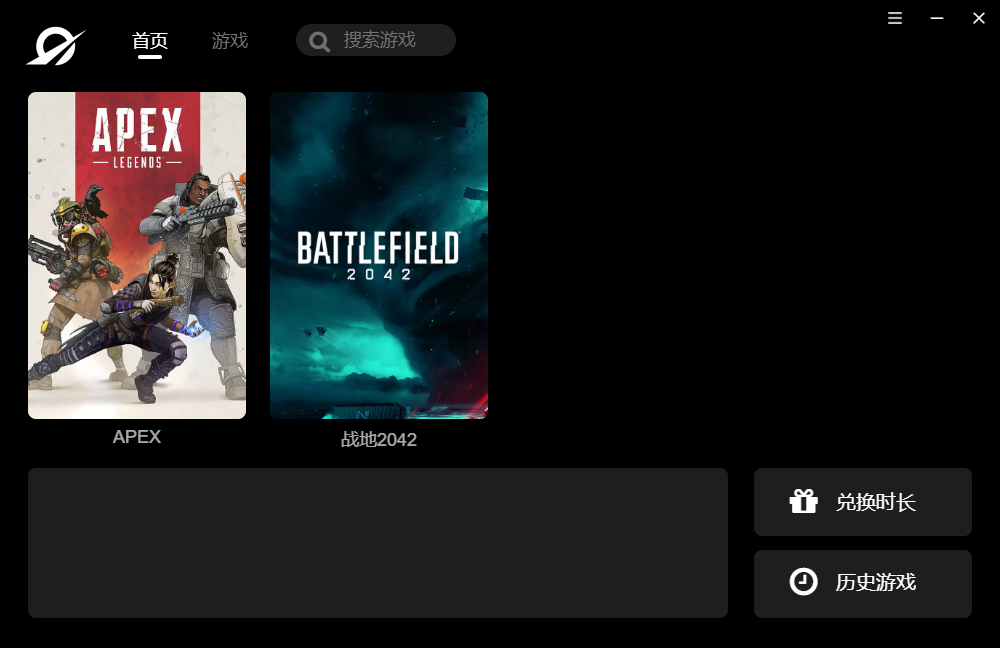Switch to the 游戏 tab
1000x648 pixels.
click(230, 41)
